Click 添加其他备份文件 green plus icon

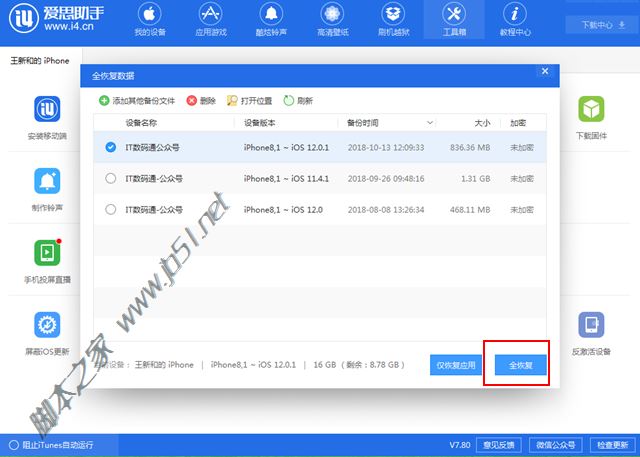pos(104,100)
